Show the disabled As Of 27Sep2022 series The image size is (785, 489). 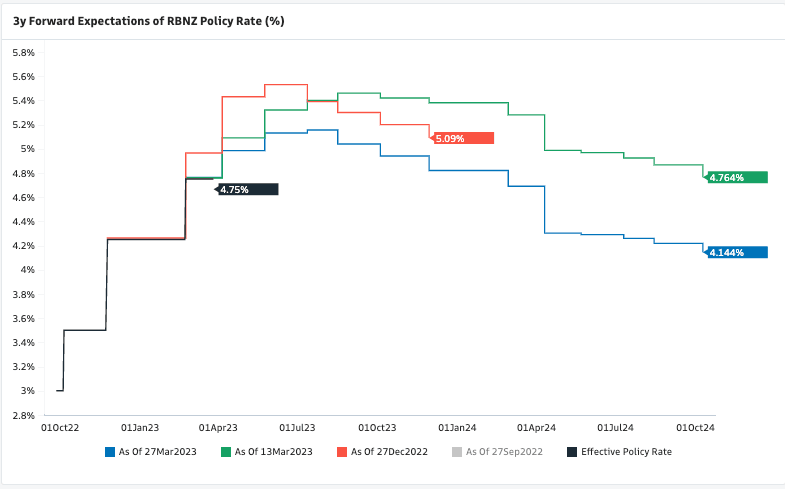click(504, 452)
